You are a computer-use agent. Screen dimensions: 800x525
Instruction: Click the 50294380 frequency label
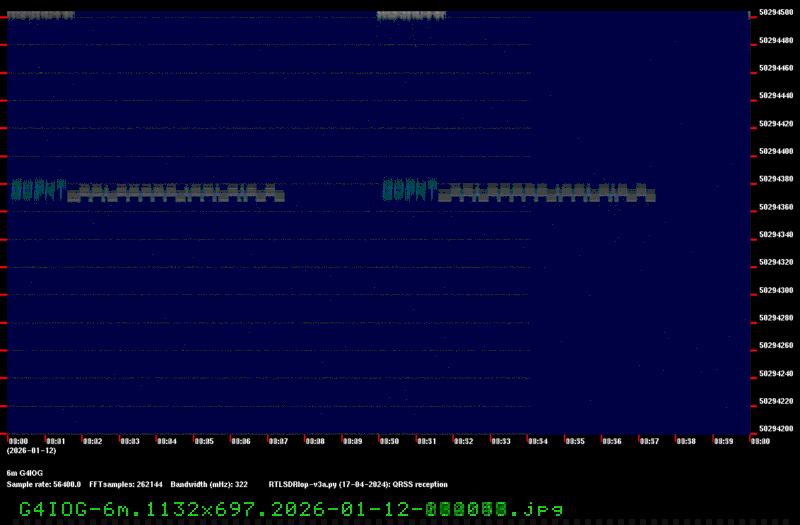pyautogui.click(x=776, y=179)
